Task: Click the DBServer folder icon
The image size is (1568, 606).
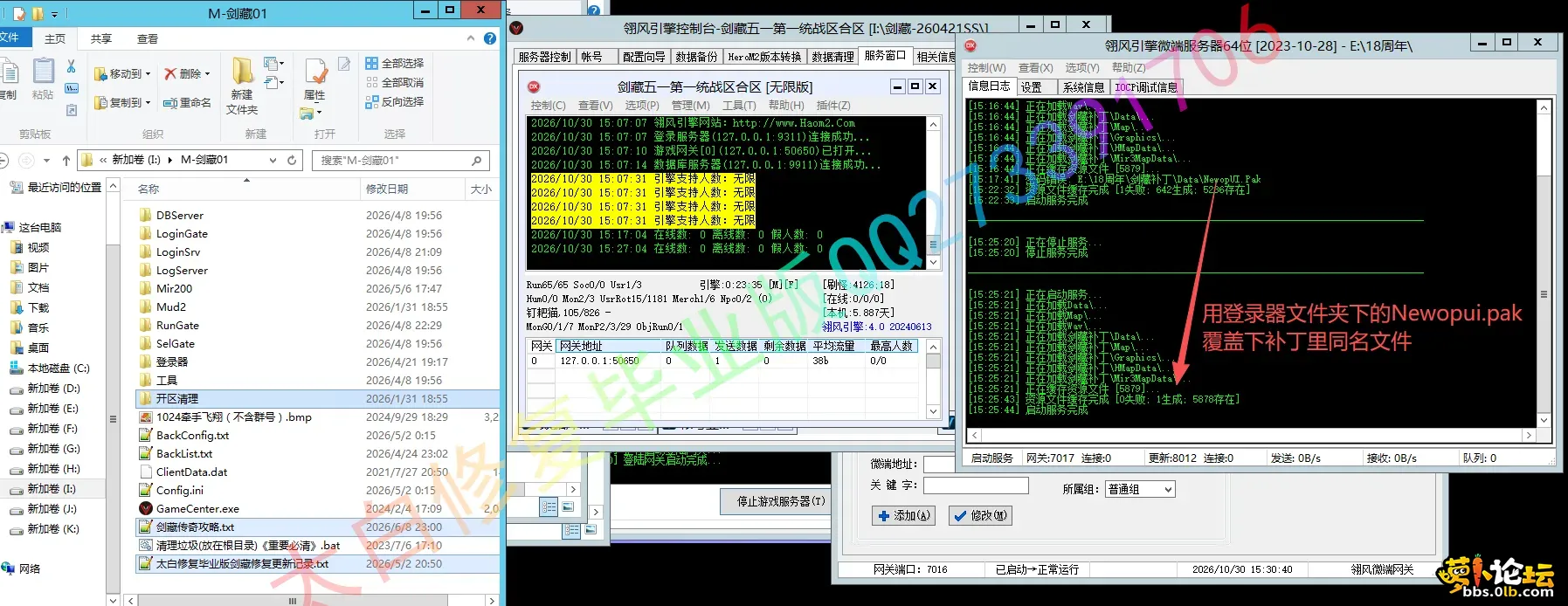Action: tap(146, 215)
